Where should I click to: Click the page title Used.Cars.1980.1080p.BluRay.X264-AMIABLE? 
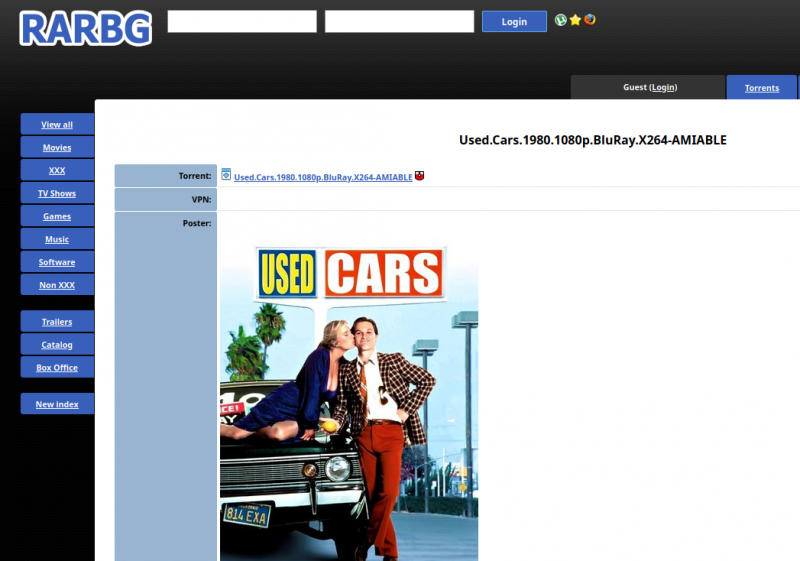[x=592, y=140]
